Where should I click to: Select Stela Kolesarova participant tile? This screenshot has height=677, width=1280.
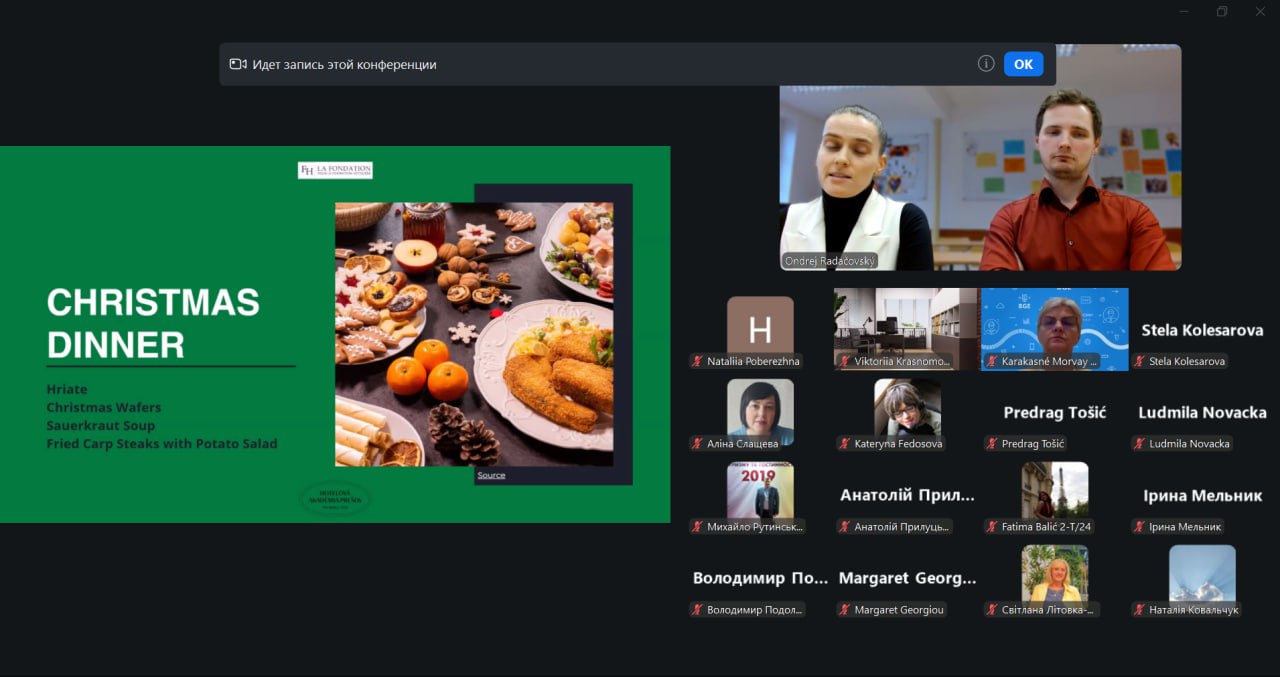[x=1202, y=330]
